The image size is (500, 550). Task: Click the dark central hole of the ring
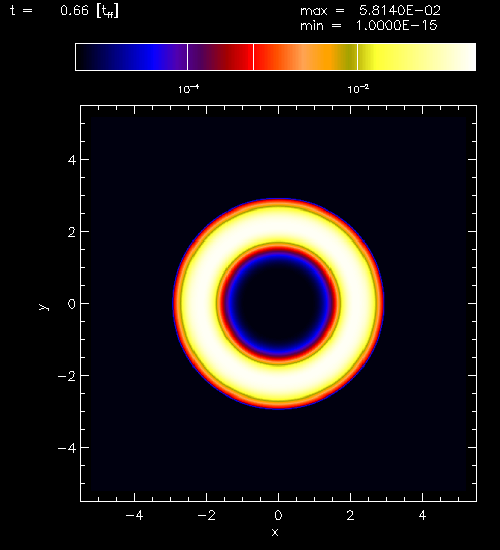[278, 303]
